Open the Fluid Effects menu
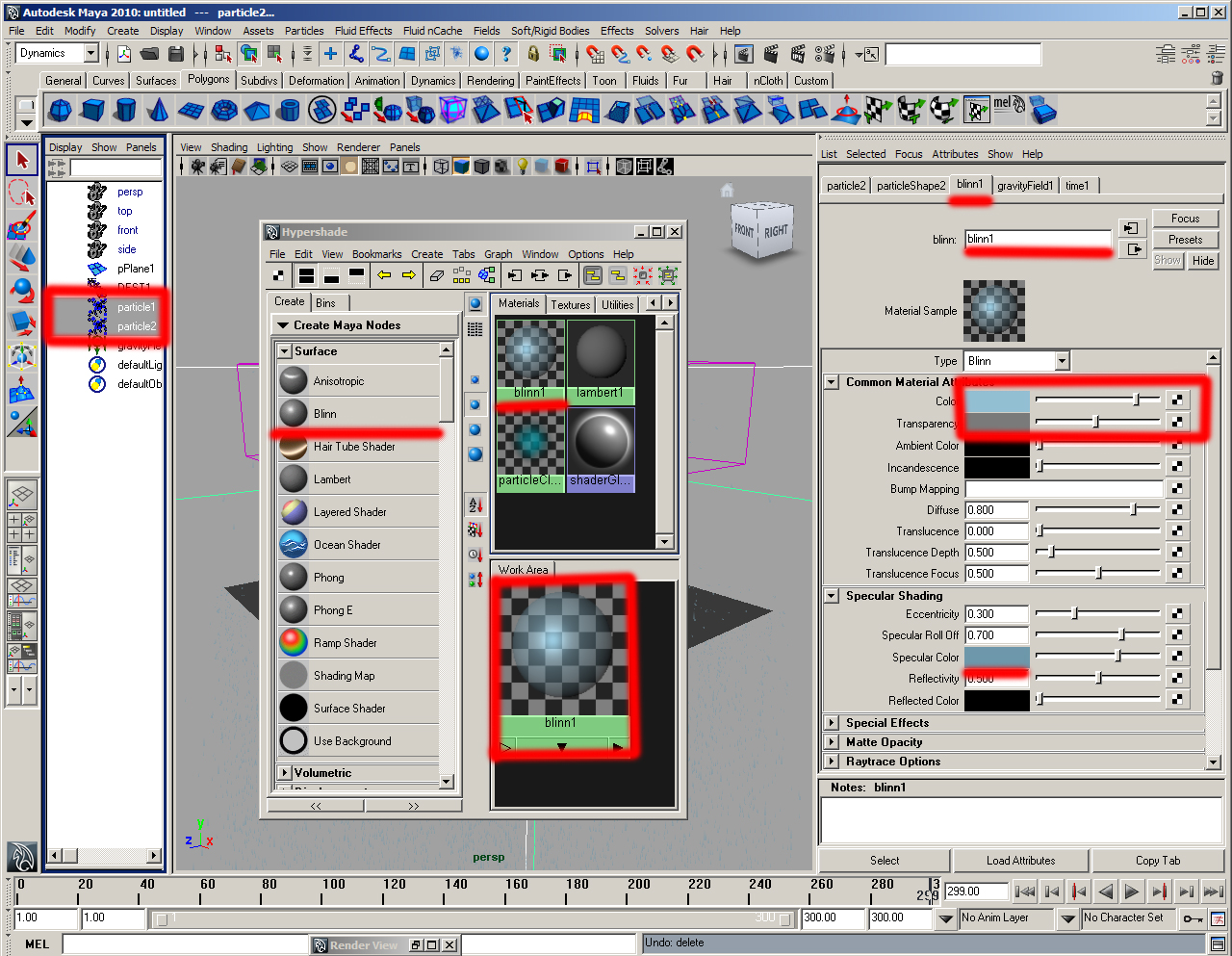 [x=363, y=31]
